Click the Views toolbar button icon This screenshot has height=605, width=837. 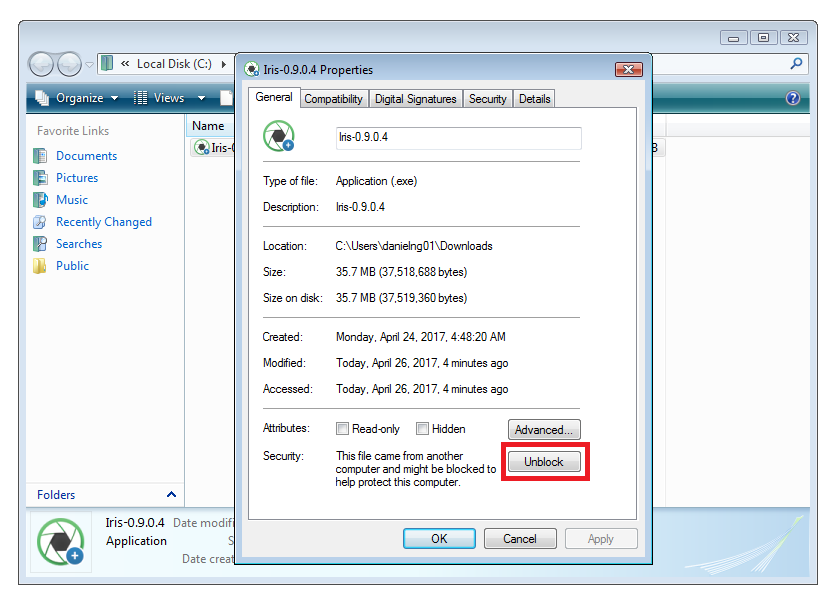tap(141, 98)
